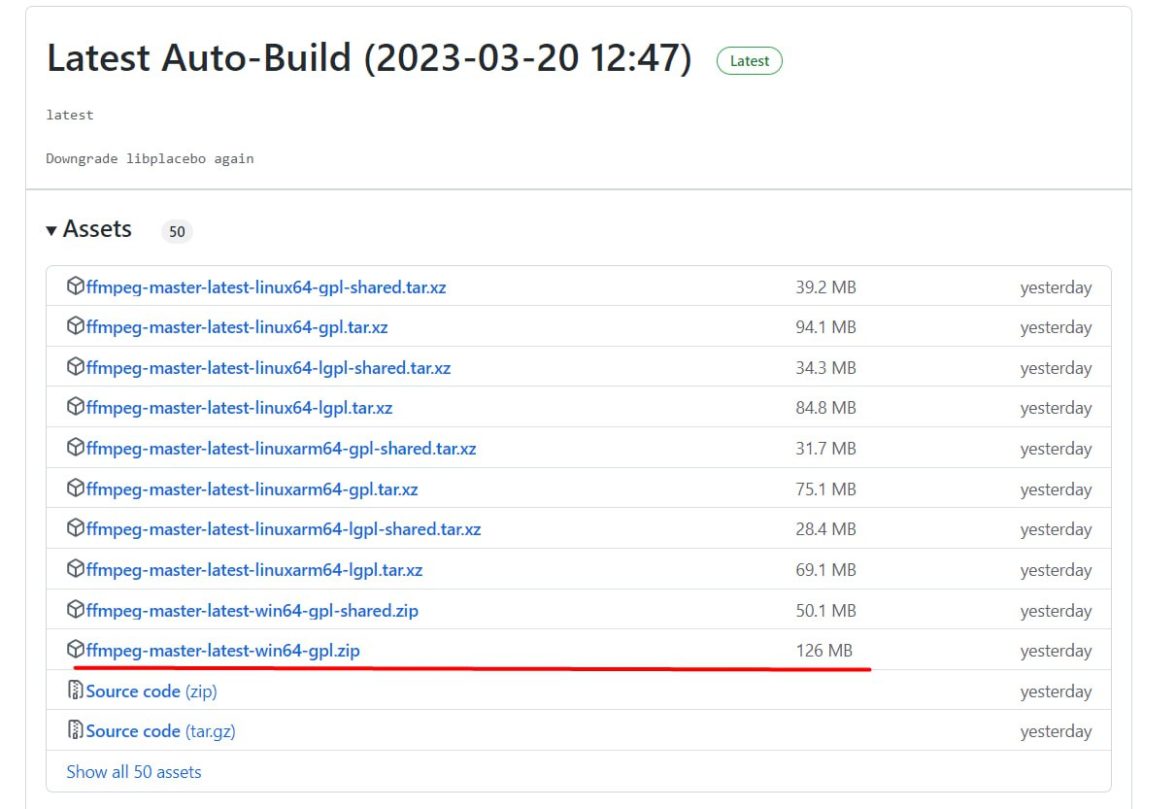
Task: Click package icon beside linux64-lgpl.tar.xz
Action: (75, 408)
